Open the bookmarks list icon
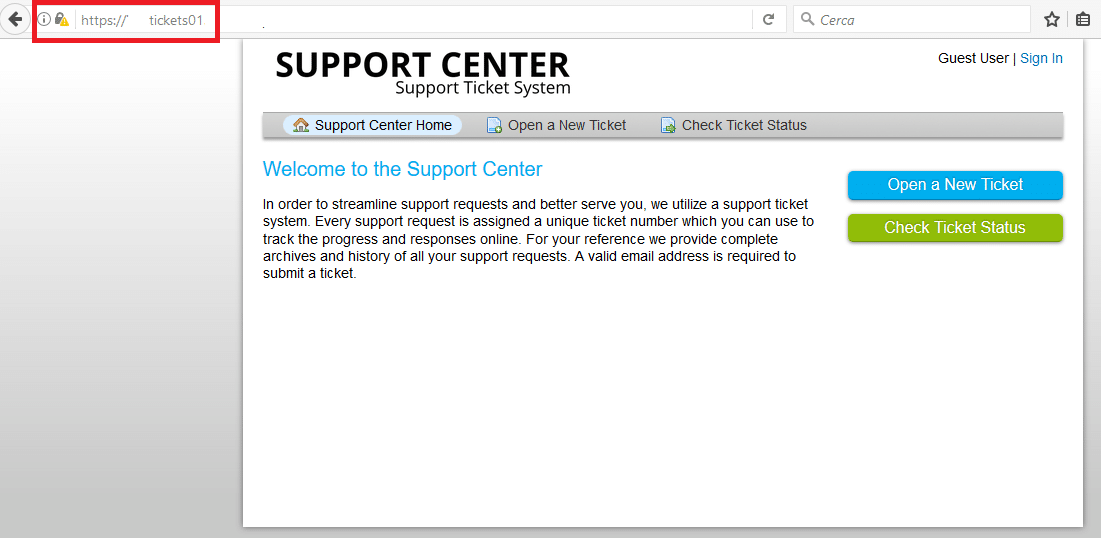The height and width of the screenshot is (538, 1101). point(1083,20)
